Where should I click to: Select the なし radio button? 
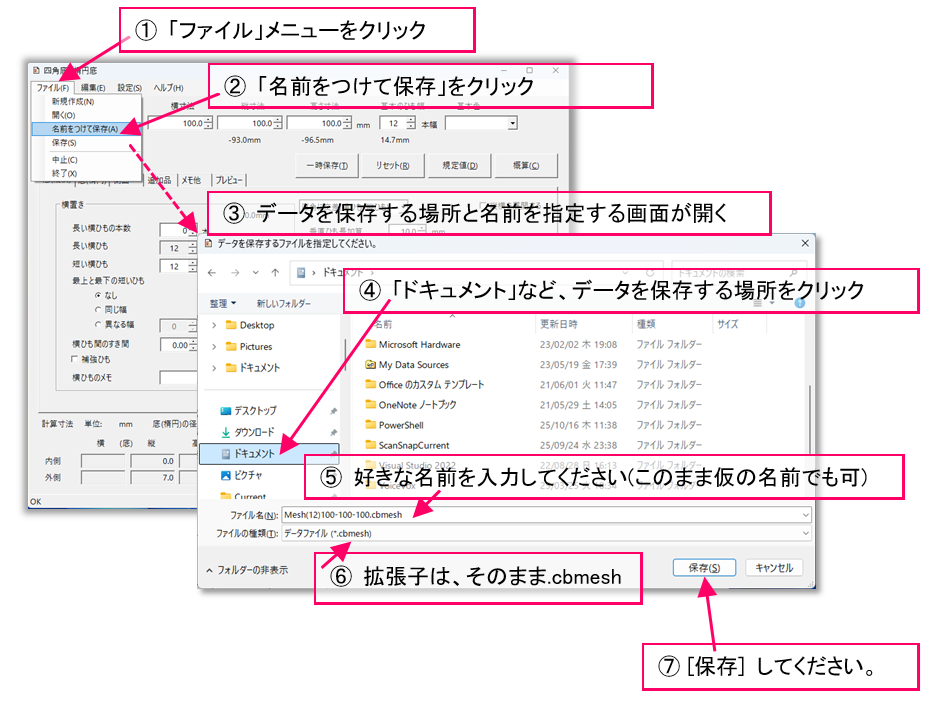pyautogui.click(x=98, y=296)
